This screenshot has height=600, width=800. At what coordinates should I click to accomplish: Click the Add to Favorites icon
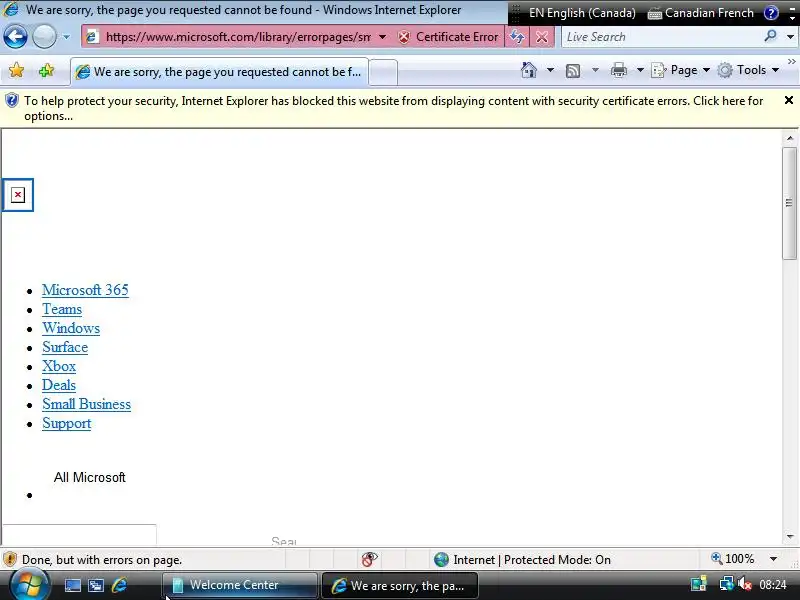coord(46,70)
